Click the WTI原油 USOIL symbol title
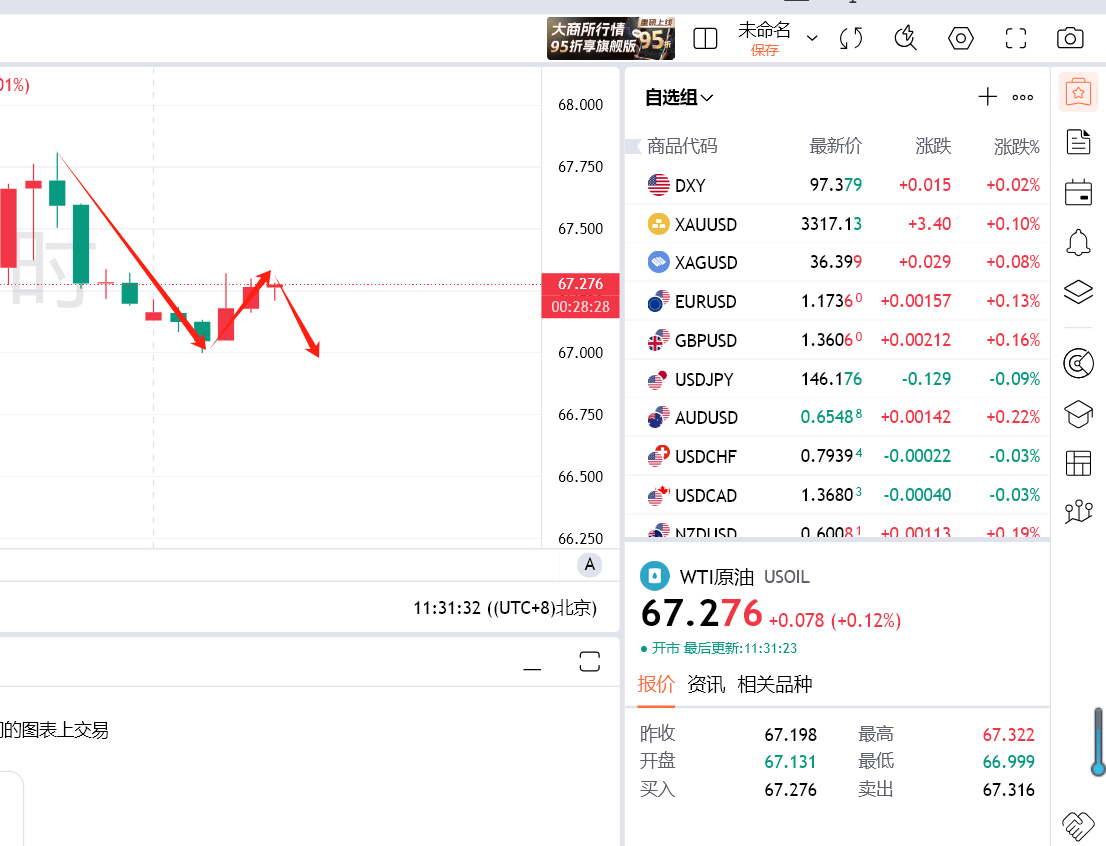Screen dimensions: 1106x846 [744, 577]
